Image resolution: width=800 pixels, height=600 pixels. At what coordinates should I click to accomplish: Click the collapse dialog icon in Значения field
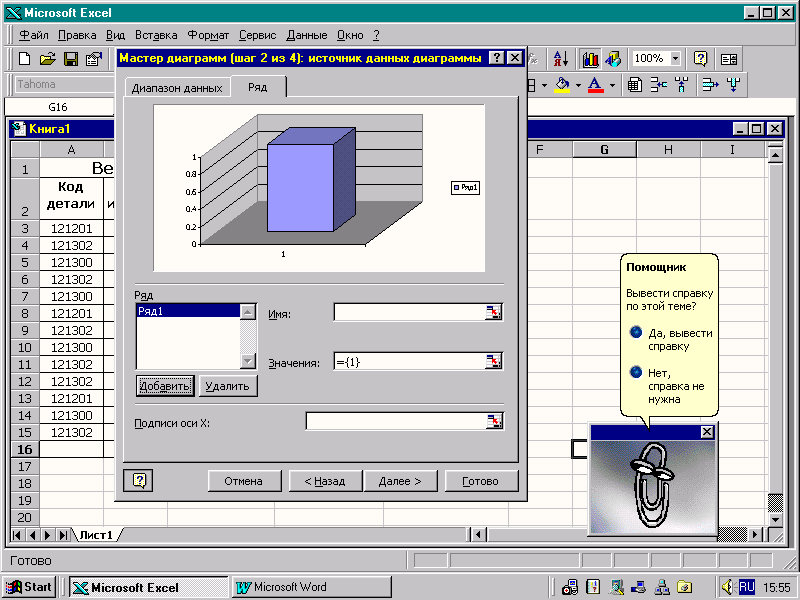click(x=493, y=362)
